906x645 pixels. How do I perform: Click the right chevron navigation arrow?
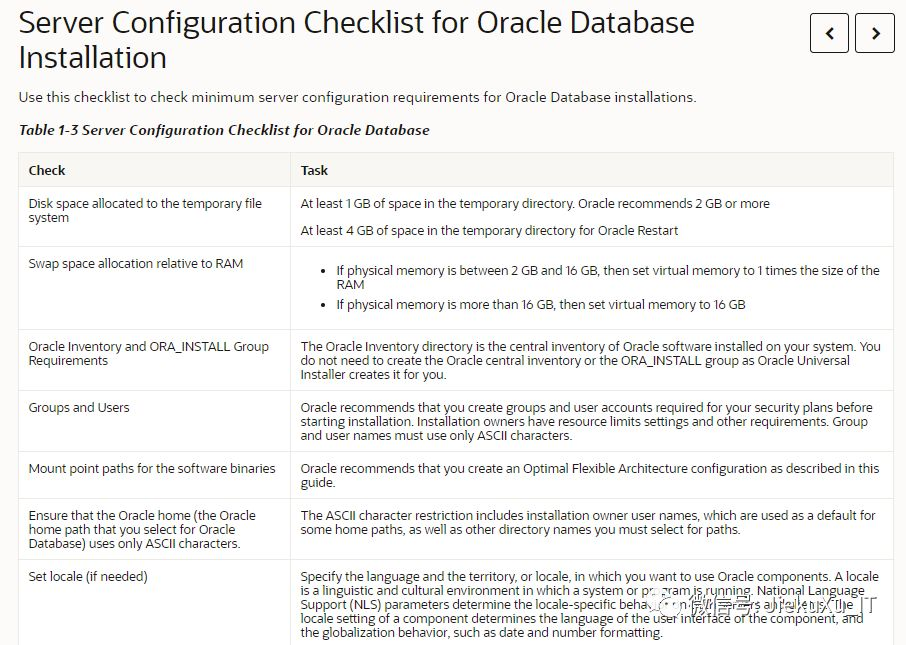click(875, 32)
